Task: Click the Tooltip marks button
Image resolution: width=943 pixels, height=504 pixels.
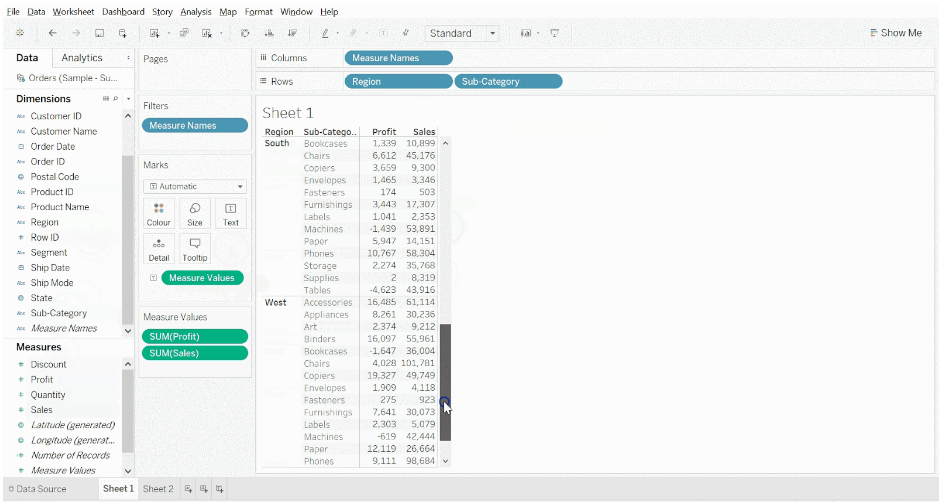Action: 195,249
